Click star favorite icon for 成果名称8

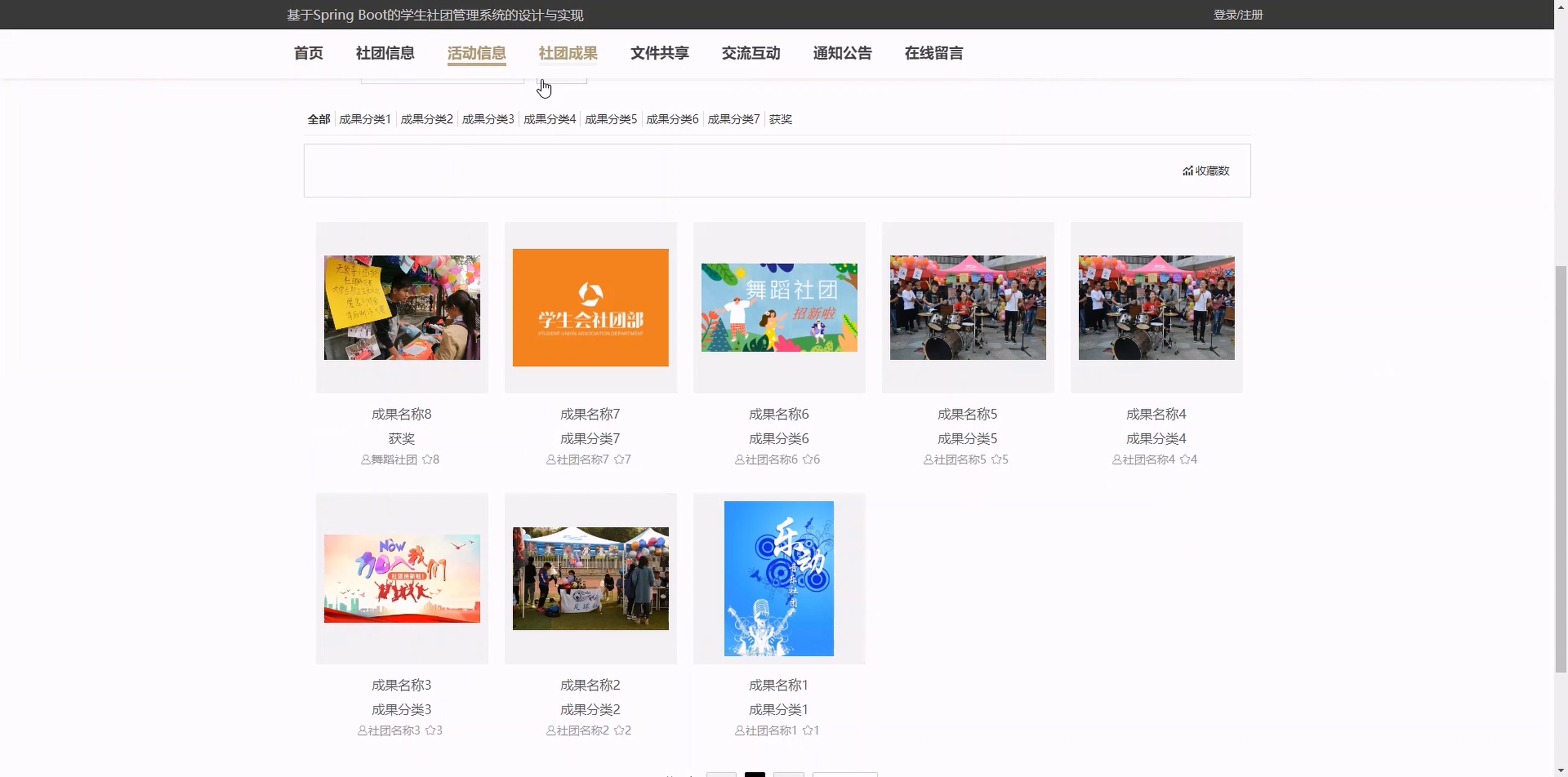(x=426, y=460)
